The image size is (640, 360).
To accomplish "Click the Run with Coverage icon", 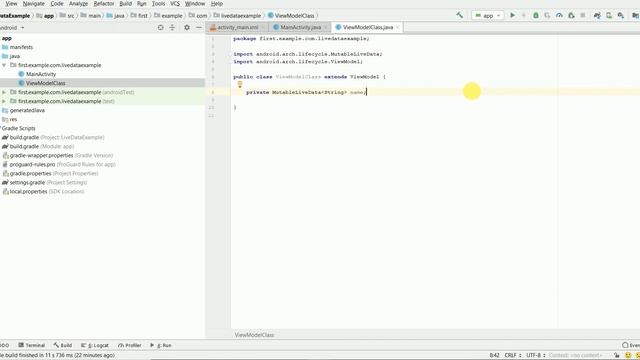I will click(x=547, y=16).
